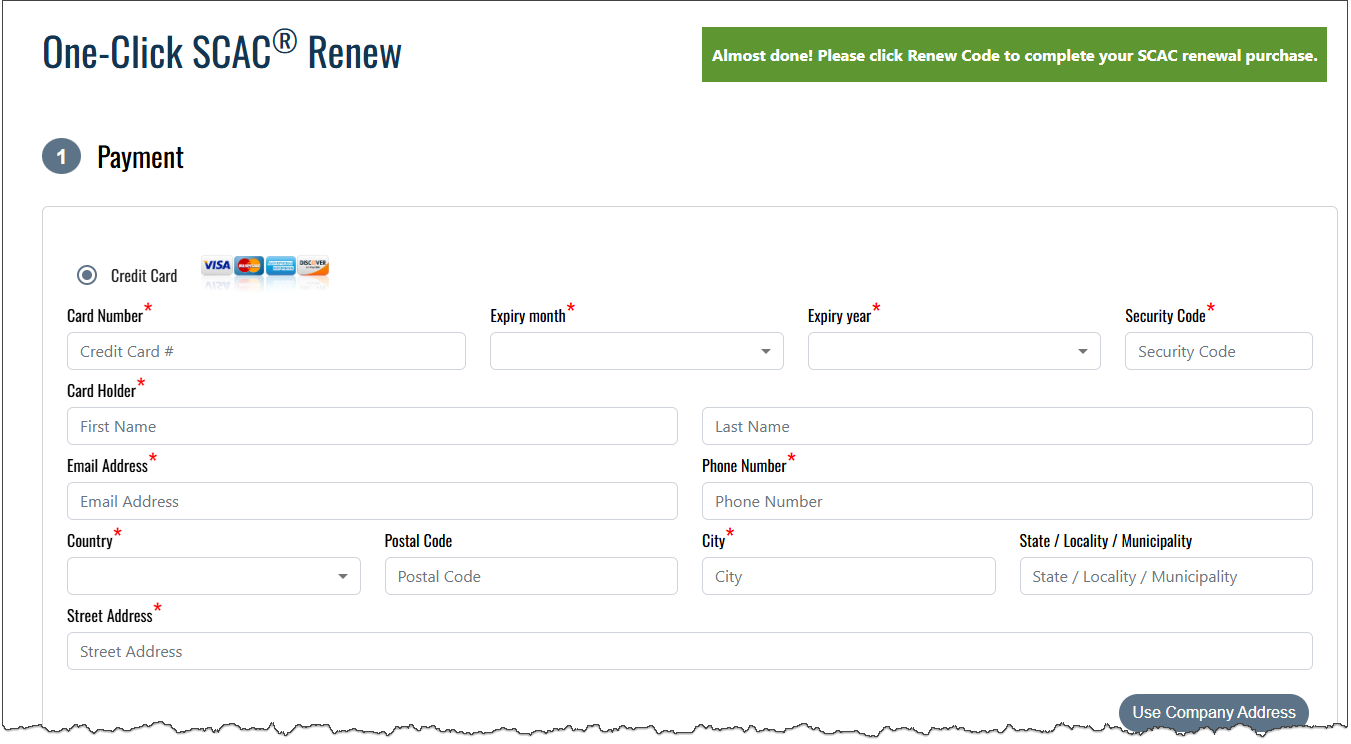Click the Street Address input field
The image size is (1351, 744).
(689, 651)
